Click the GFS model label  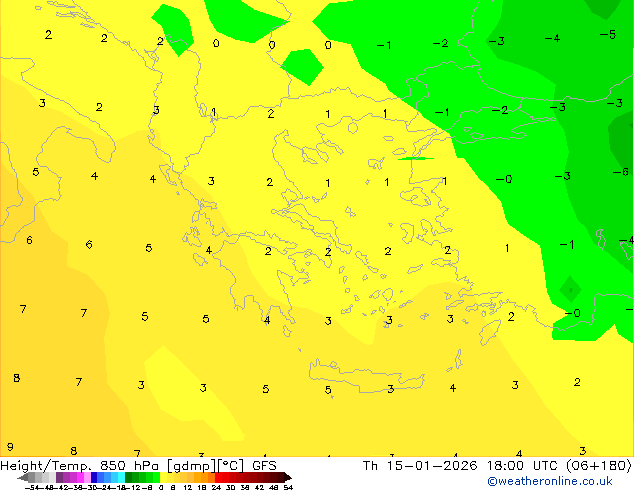point(264,465)
